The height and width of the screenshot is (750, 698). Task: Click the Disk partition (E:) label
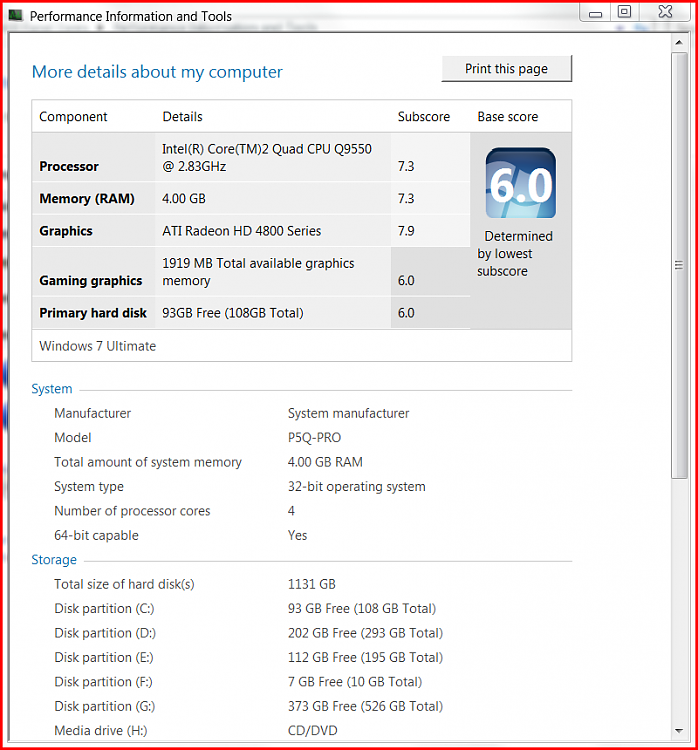(104, 657)
